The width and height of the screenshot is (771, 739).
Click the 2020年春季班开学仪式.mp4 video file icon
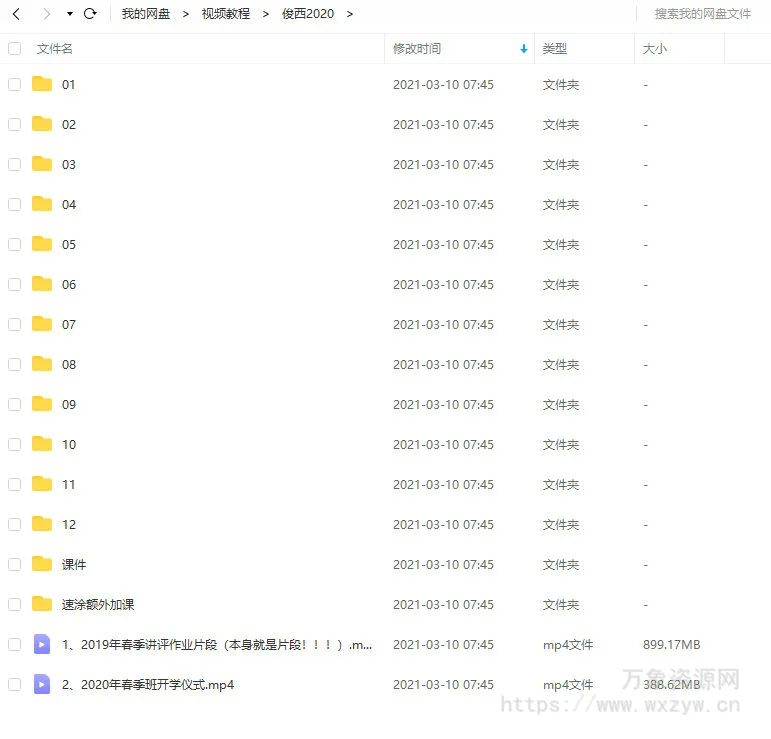click(x=42, y=684)
